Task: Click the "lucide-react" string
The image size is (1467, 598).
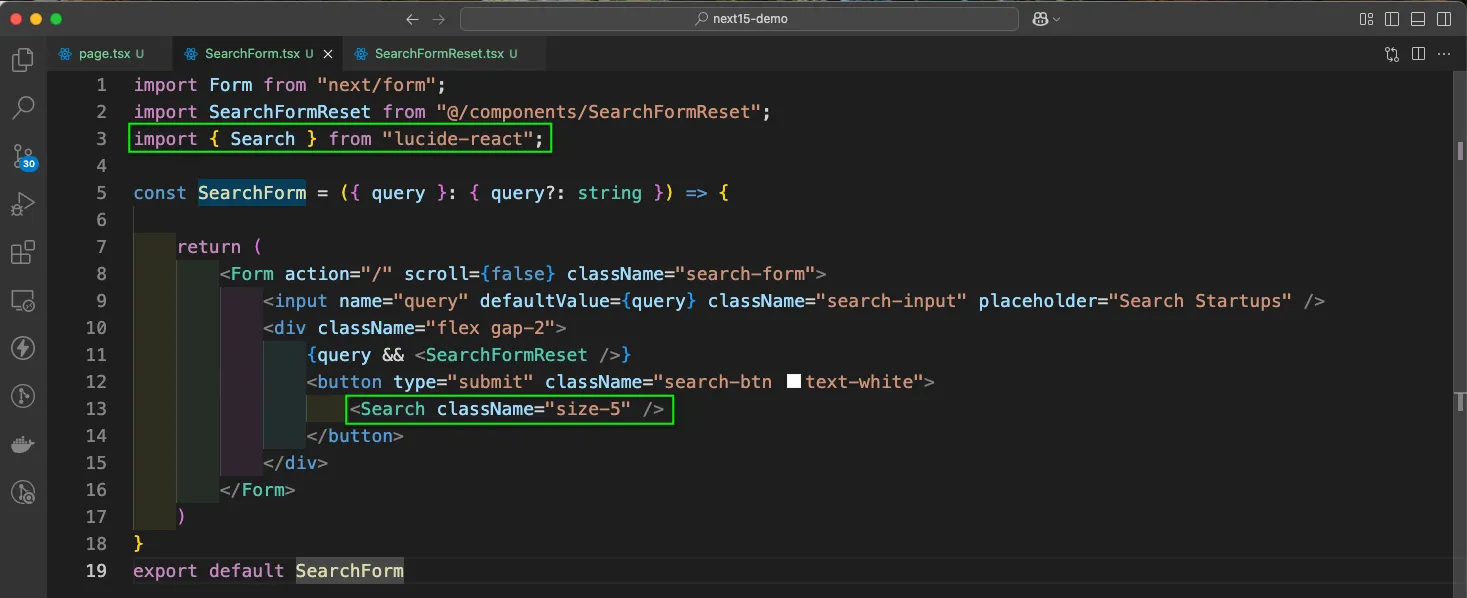Action: [x=457, y=139]
